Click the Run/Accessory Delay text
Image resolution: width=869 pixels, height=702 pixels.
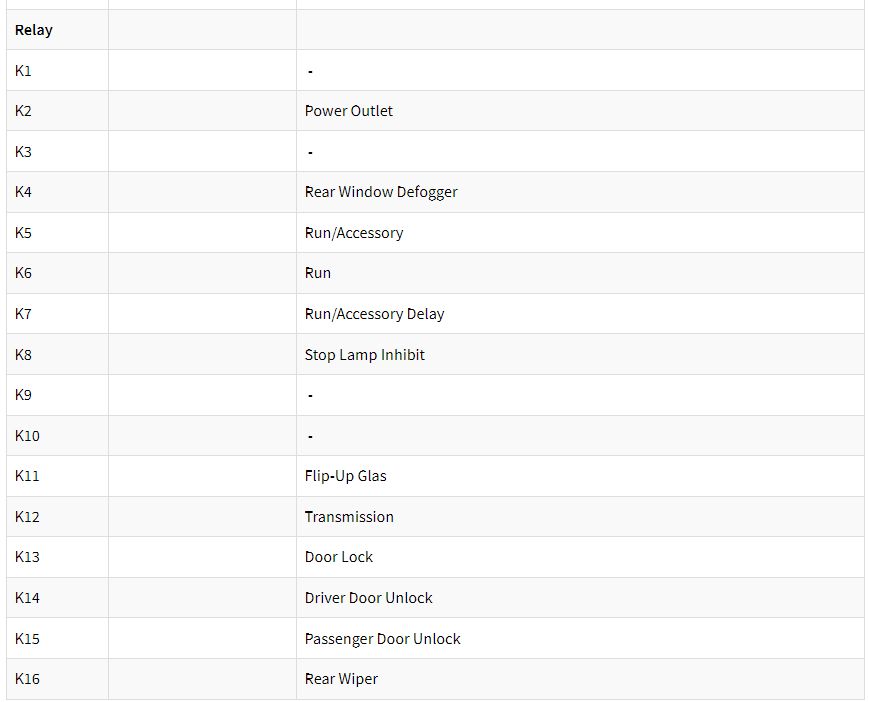[374, 314]
